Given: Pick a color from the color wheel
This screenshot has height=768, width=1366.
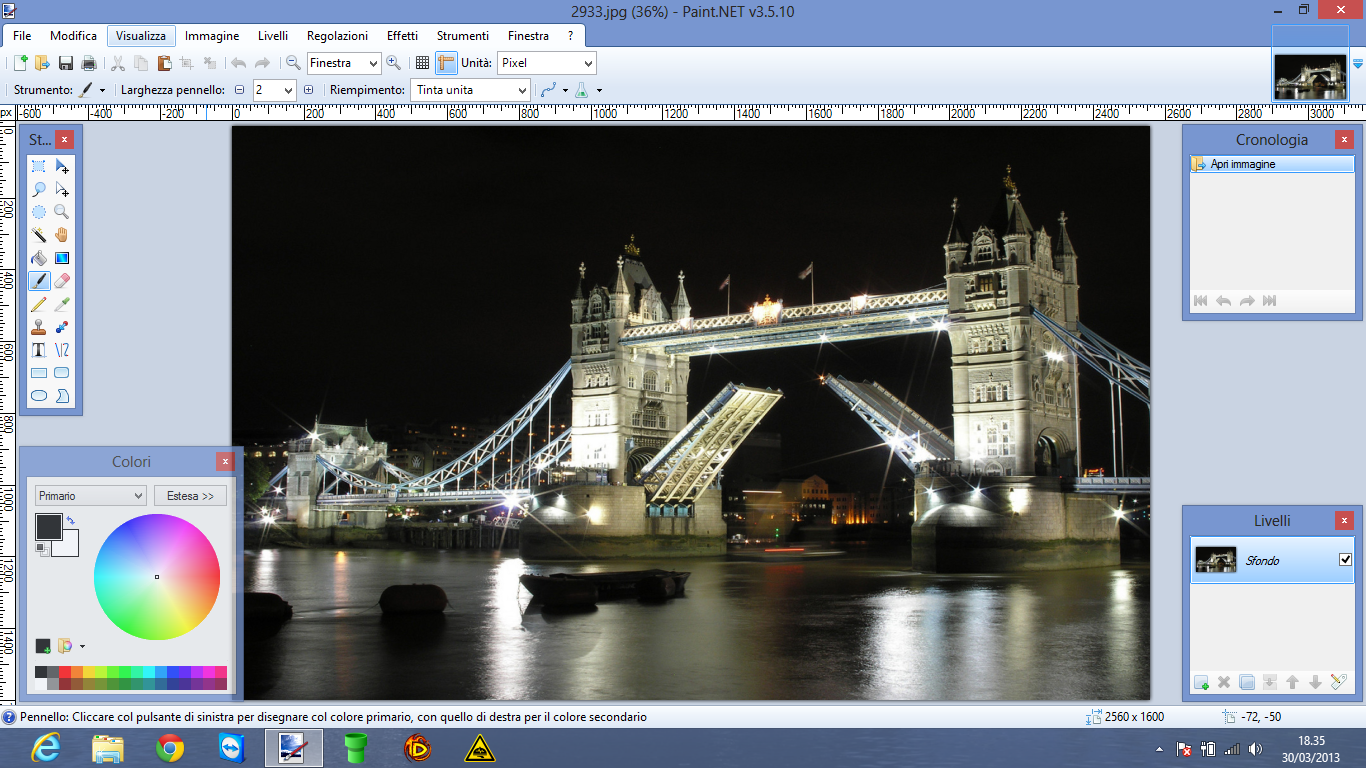Looking at the screenshot, I should [157, 577].
